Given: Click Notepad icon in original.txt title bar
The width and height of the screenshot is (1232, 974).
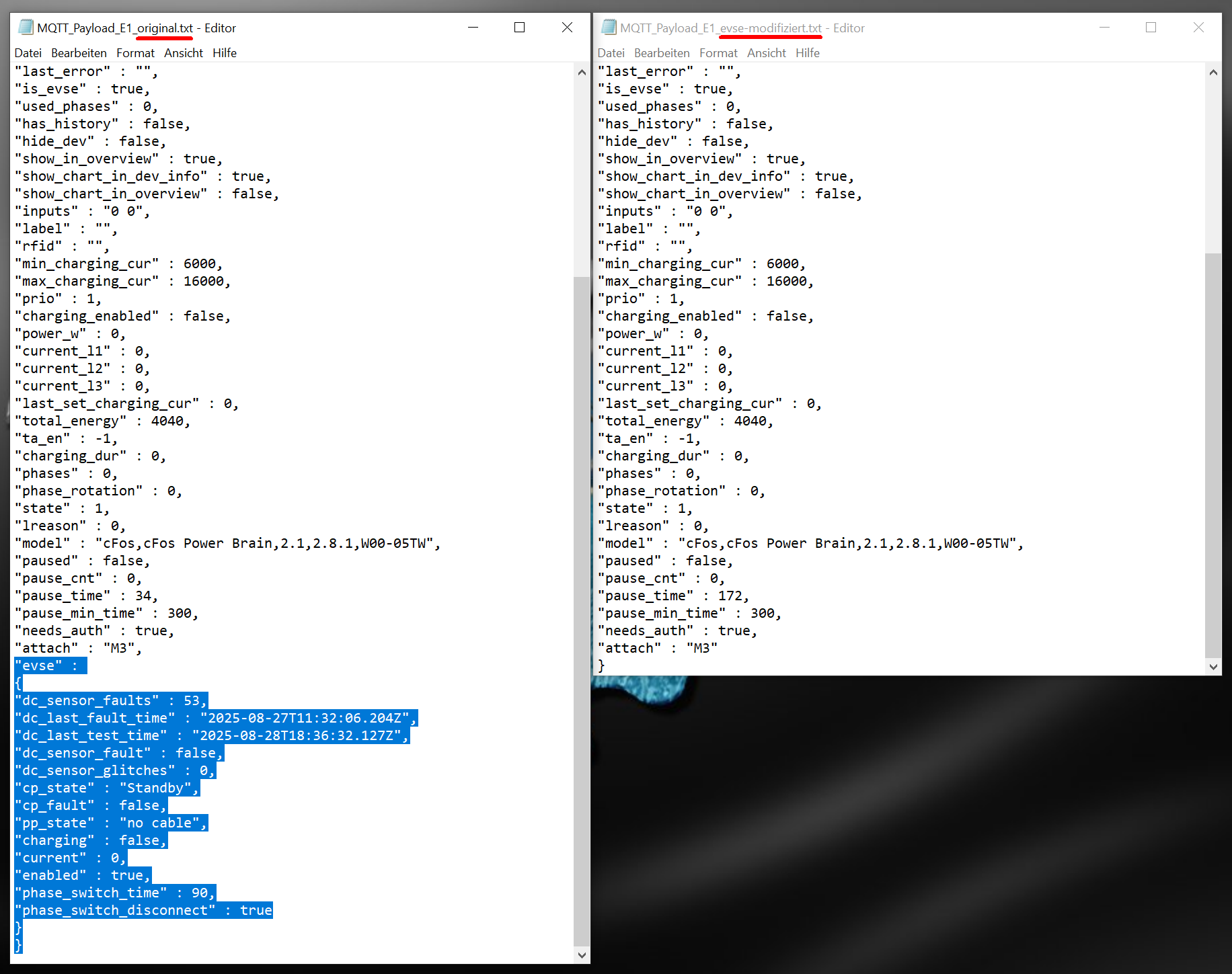Looking at the screenshot, I should pyautogui.click(x=26, y=28).
